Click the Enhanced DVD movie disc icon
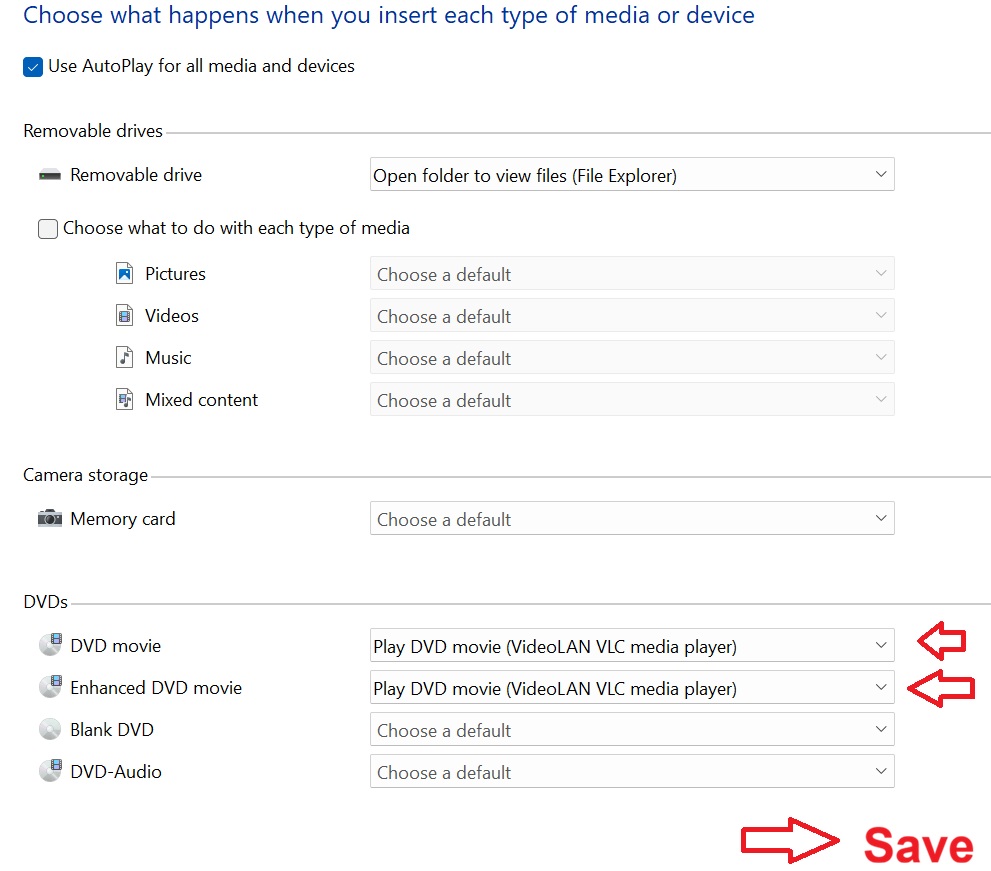The image size is (991, 871). click(x=51, y=687)
